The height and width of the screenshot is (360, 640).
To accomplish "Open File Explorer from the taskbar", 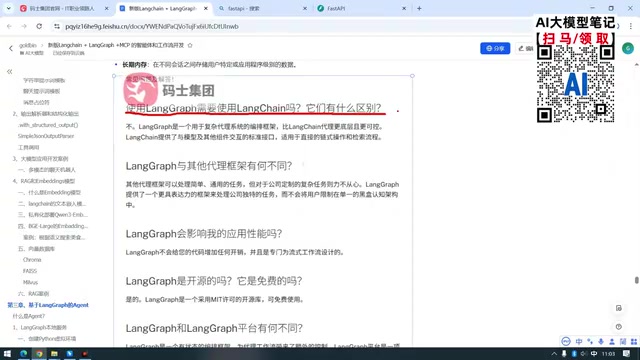I will [x=54, y=353].
